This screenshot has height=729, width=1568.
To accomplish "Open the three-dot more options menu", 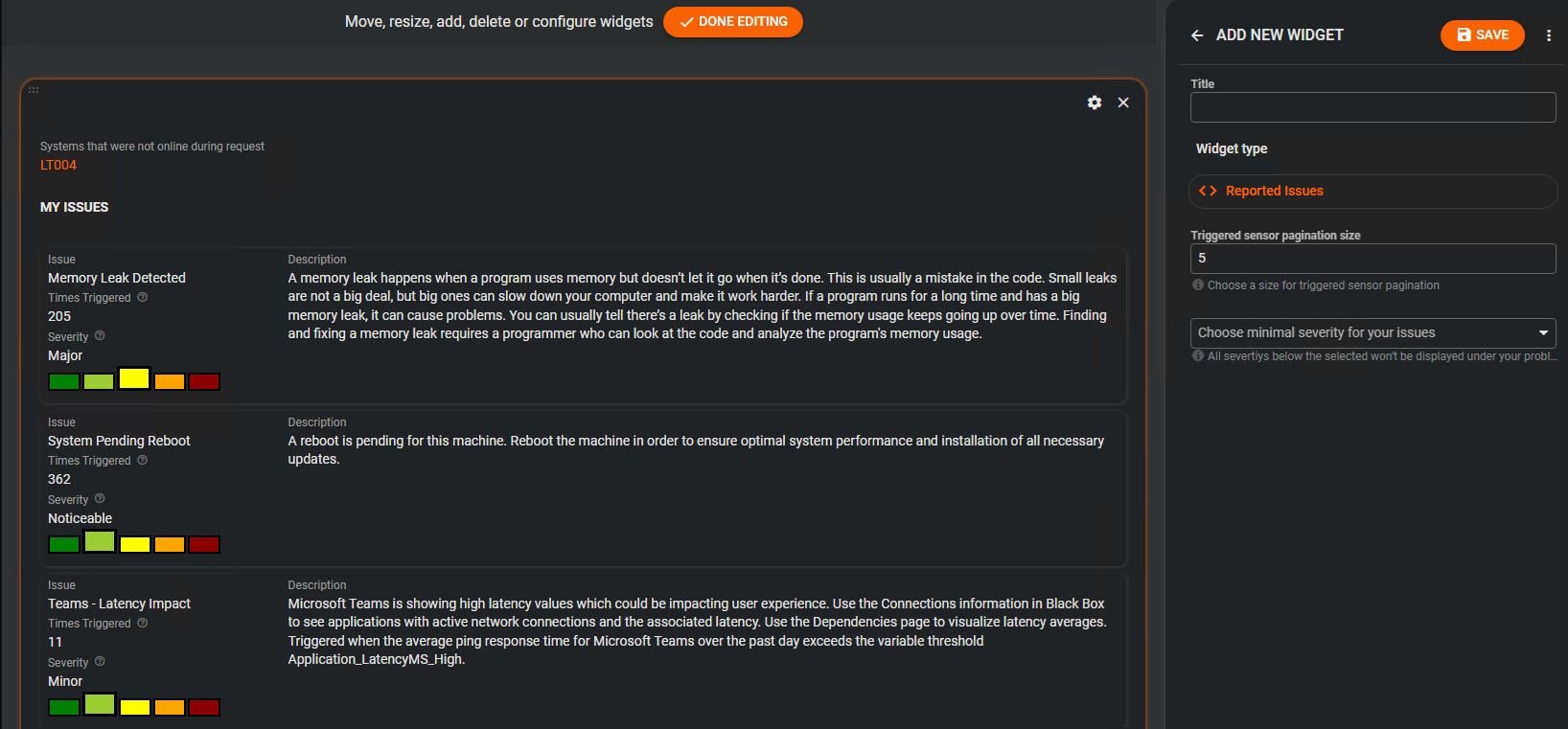I will pos(1549,35).
